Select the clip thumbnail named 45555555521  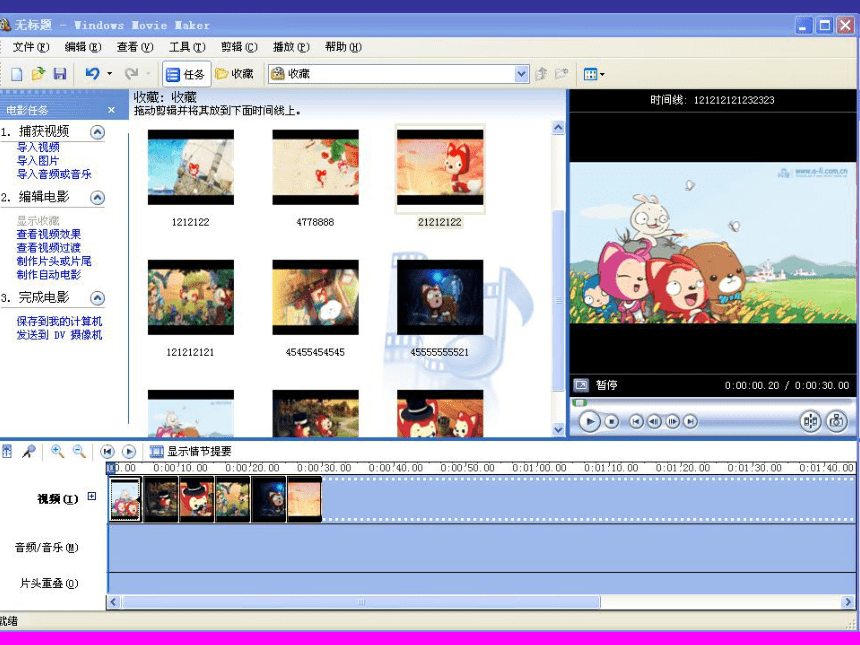click(440, 297)
